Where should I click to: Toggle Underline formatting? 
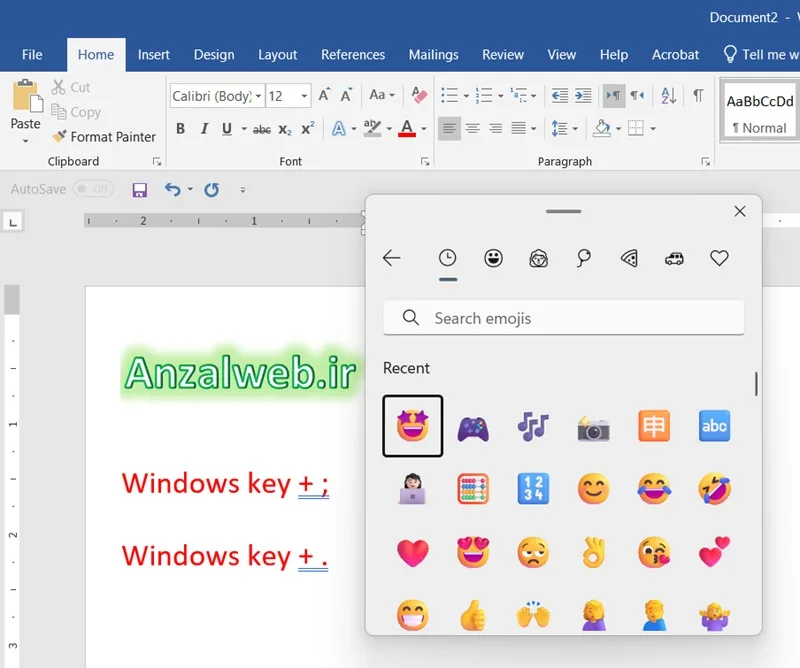pyautogui.click(x=227, y=129)
